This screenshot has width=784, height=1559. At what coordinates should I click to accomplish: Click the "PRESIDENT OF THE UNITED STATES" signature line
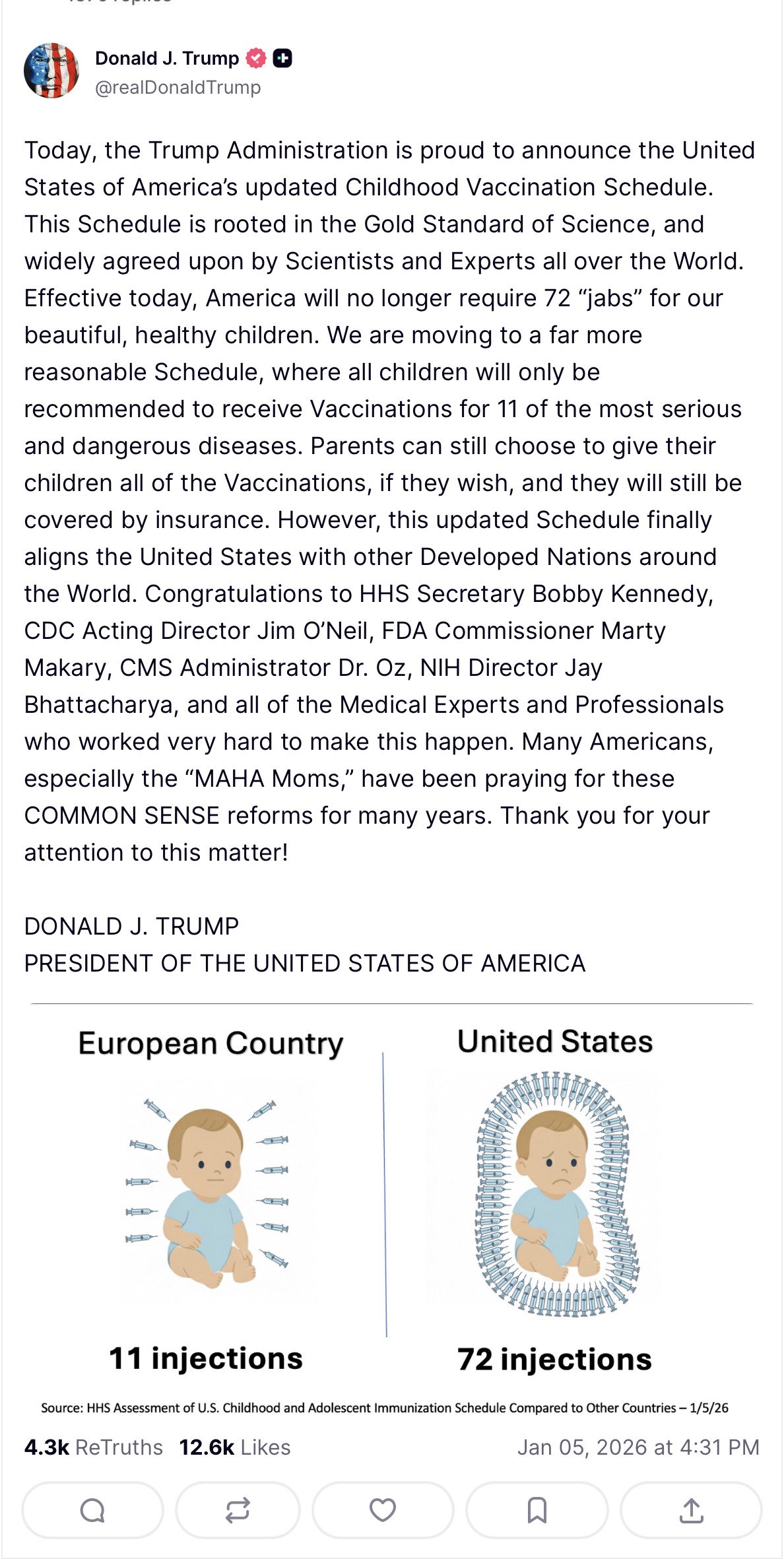tap(305, 964)
